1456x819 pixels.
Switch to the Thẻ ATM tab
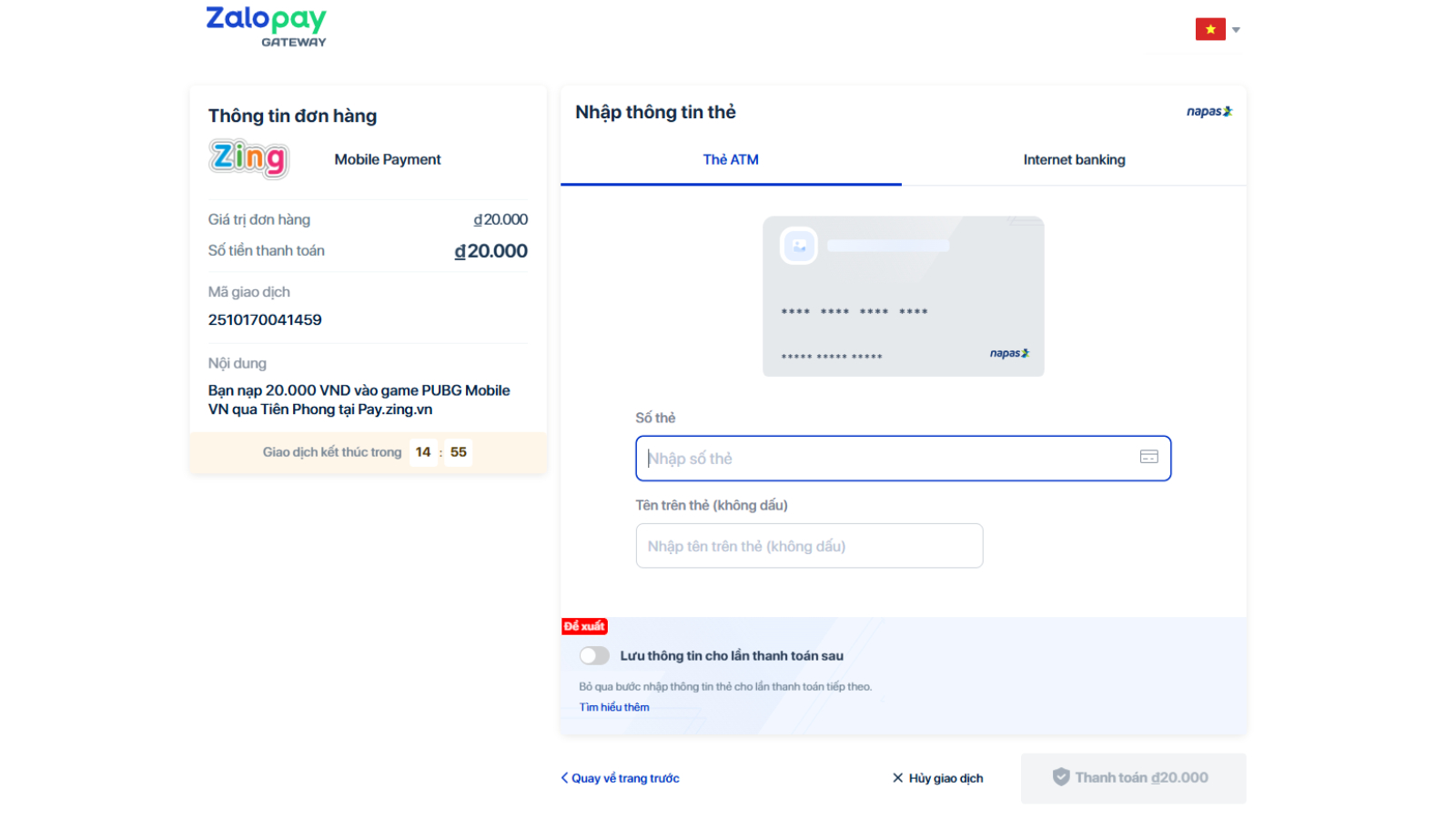730,160
